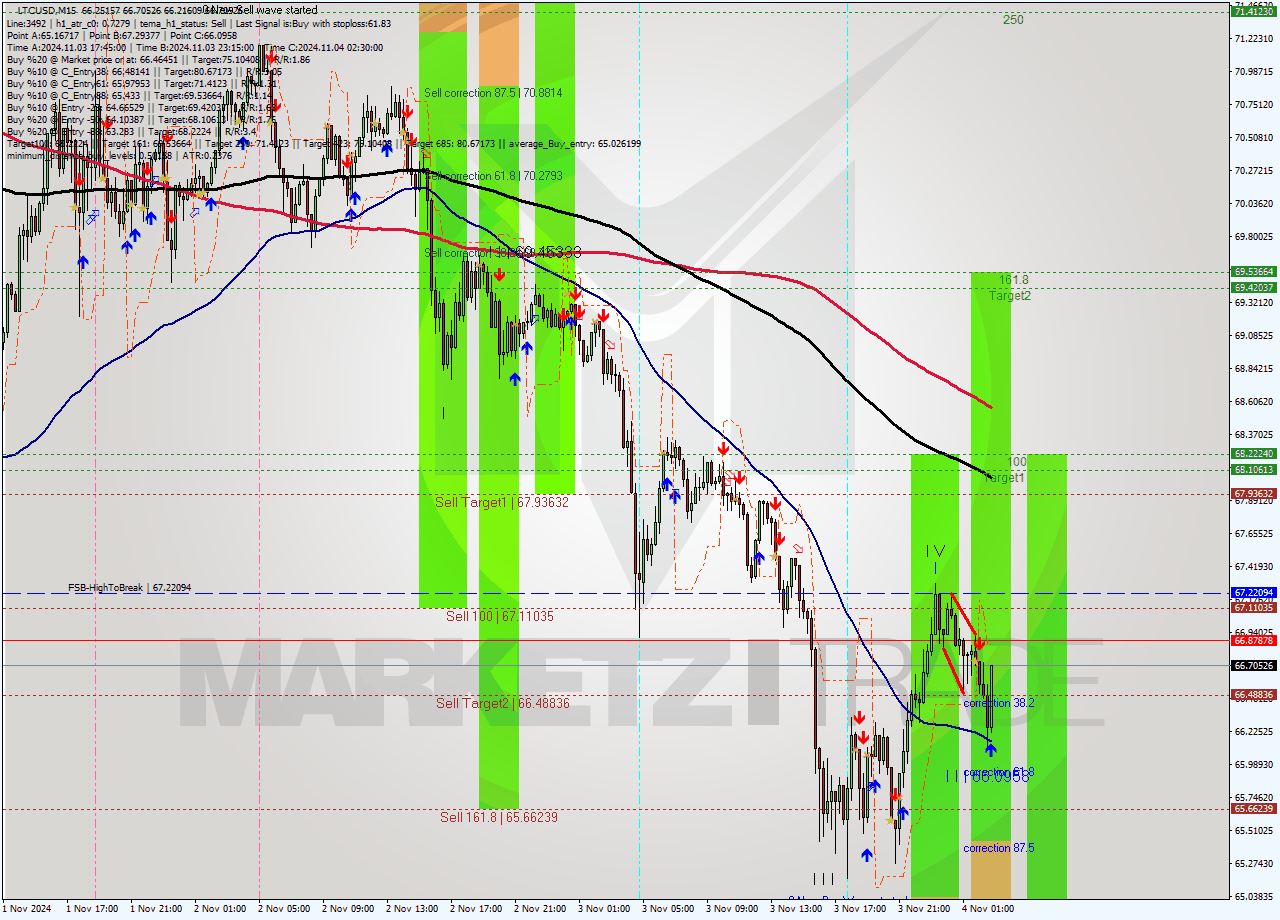Click the green 69.53664 price tag
The height and width of the screenshot is (920, 1280).
coord(1254,271)
